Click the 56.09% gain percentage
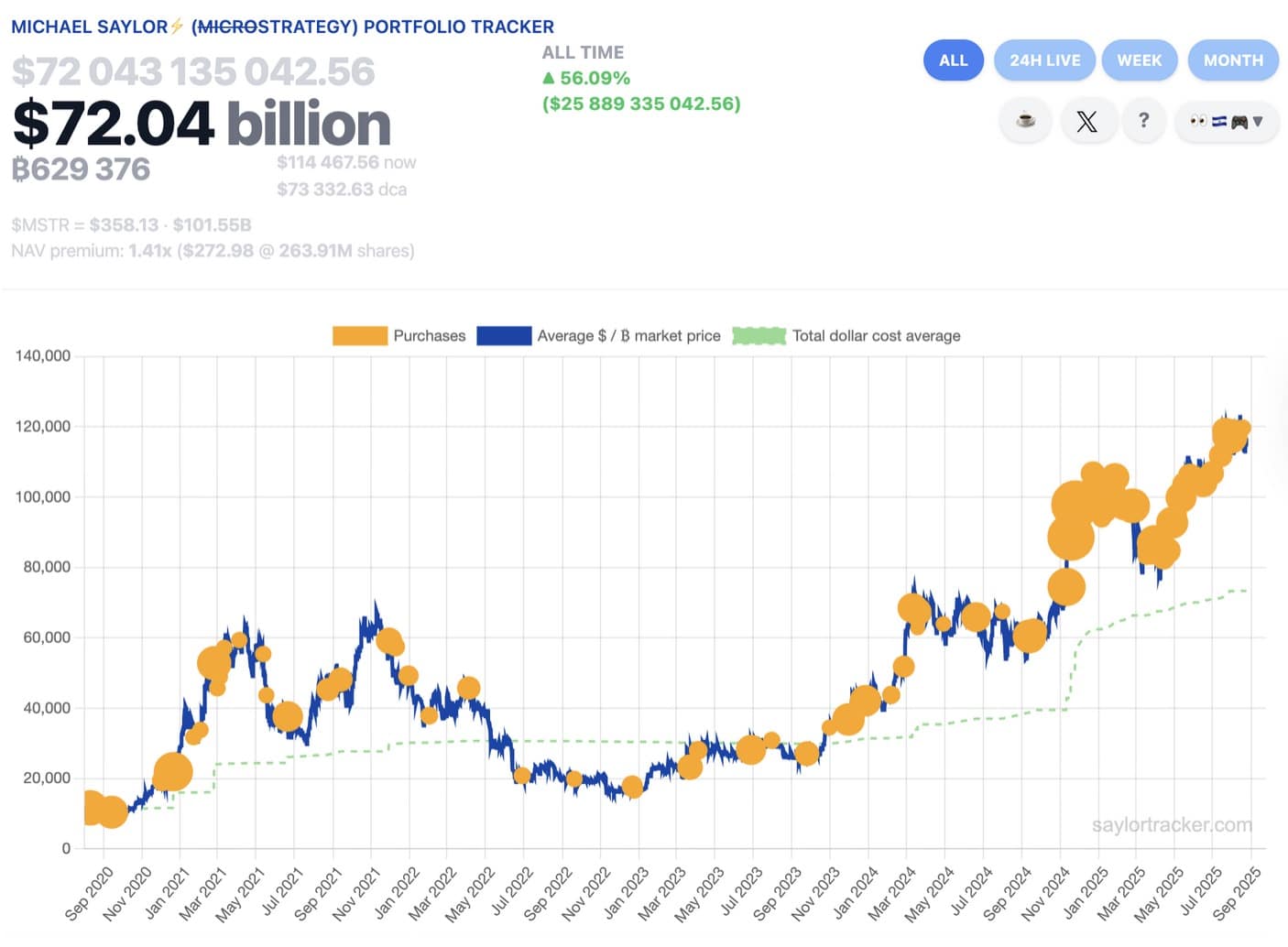The height and width of the screenshot is (947, 1288). (586, 78)
